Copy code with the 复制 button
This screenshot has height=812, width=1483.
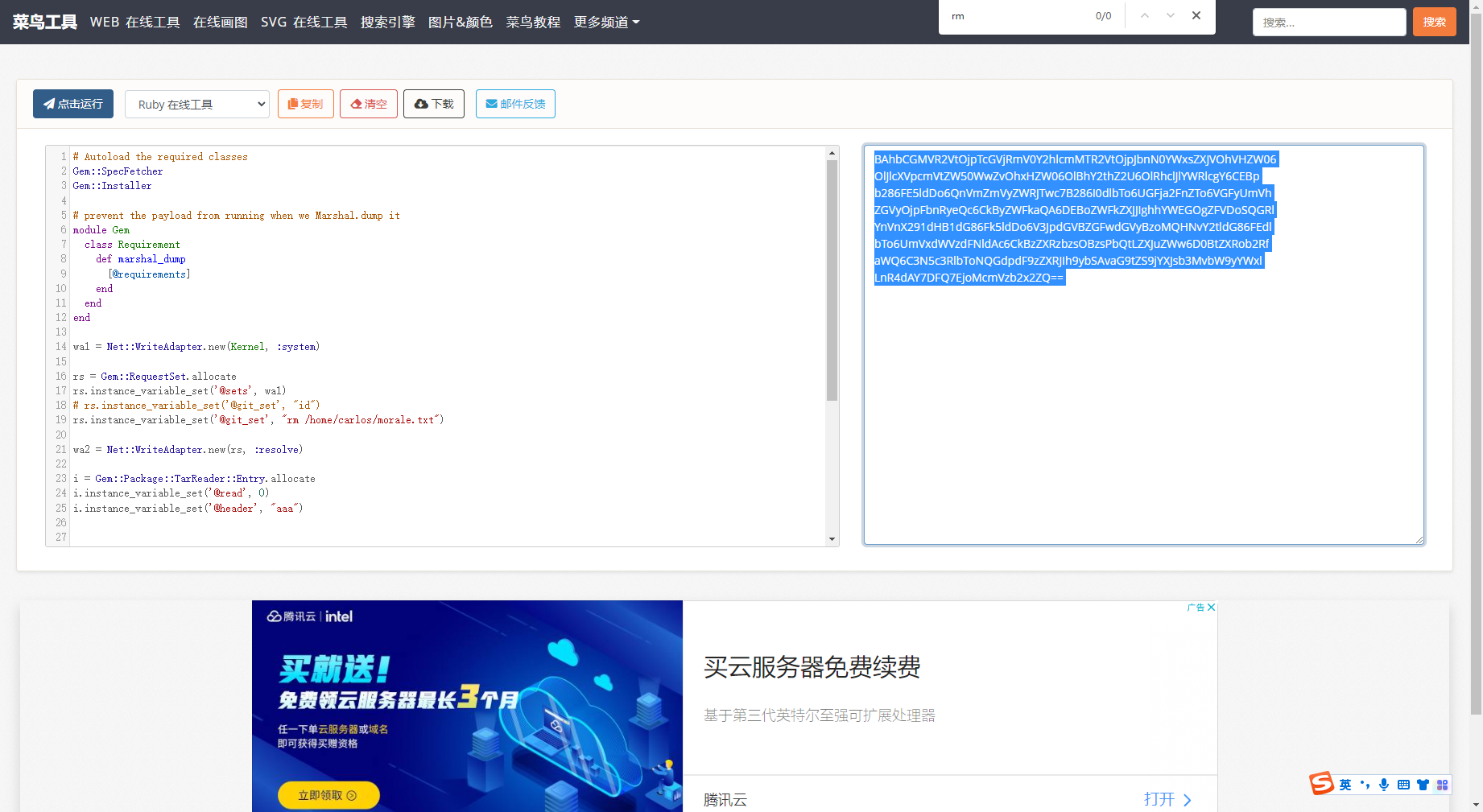pos(306,104)
